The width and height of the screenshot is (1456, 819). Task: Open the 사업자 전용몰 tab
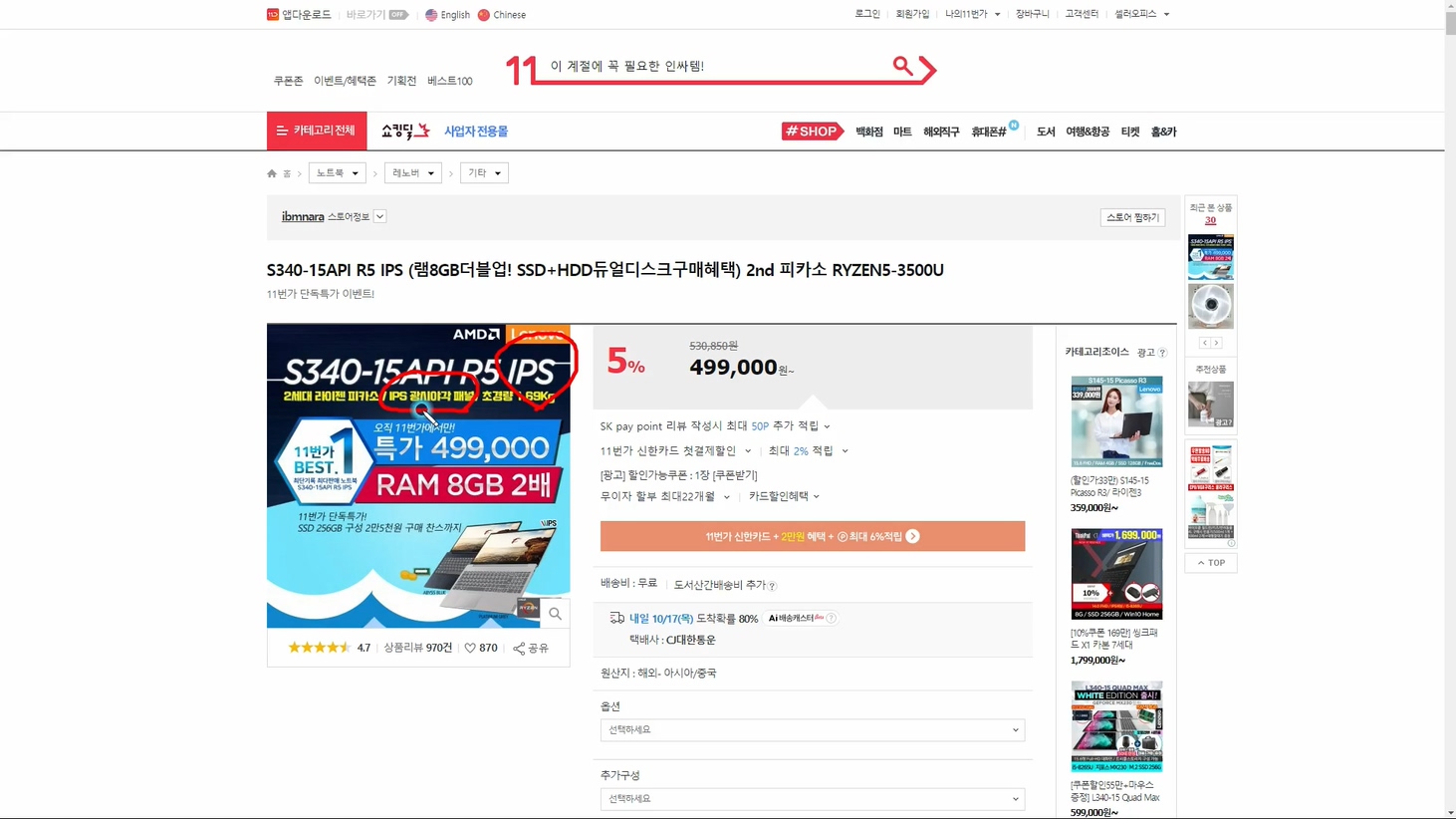click(x=476, y=132)
